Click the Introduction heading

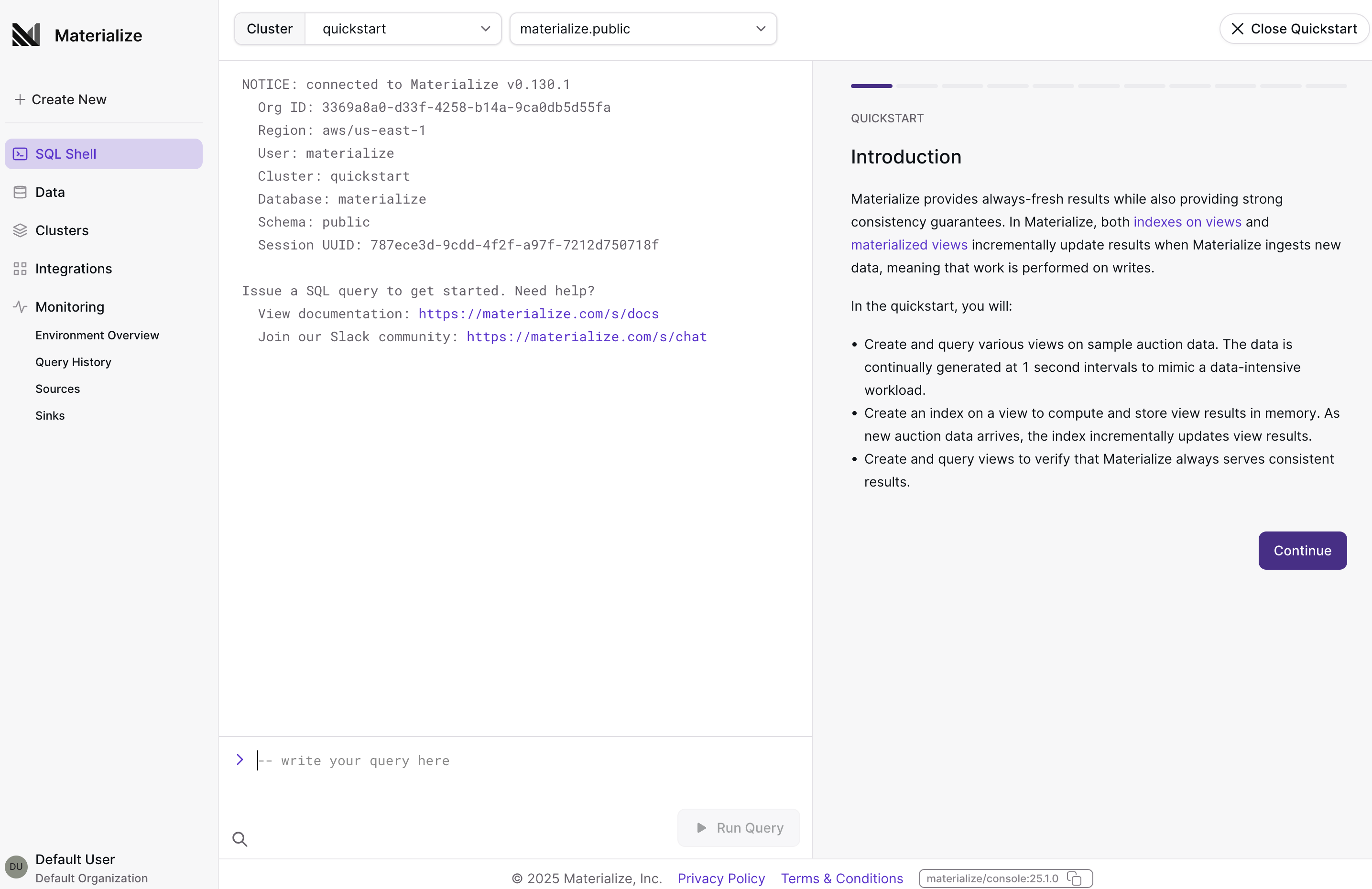[x=906, y=157]
